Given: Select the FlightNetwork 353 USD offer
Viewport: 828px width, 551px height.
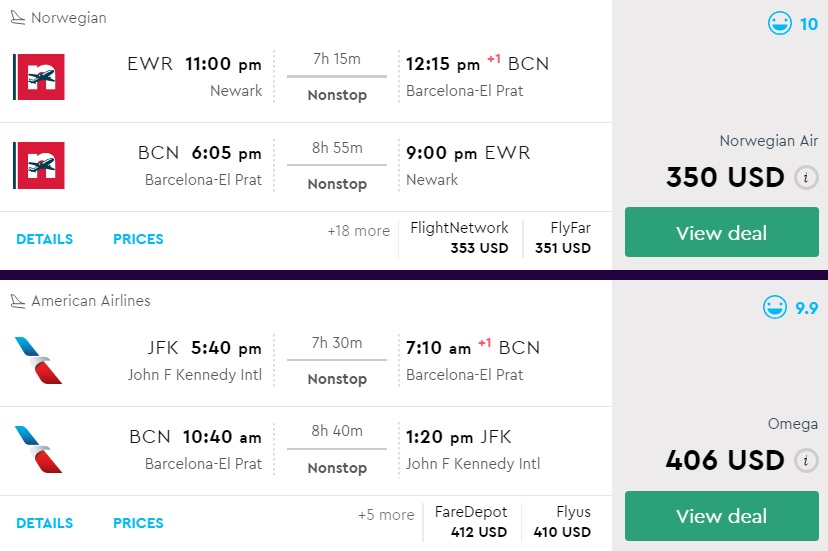Looking at the screenshot, I should tap(460, 238).
